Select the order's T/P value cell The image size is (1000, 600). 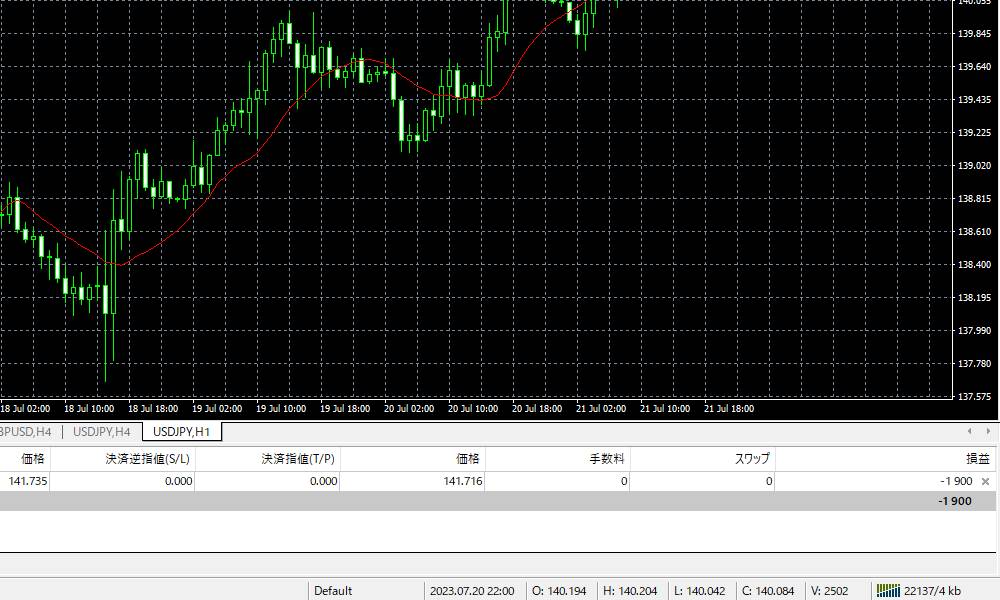(322, 481)
